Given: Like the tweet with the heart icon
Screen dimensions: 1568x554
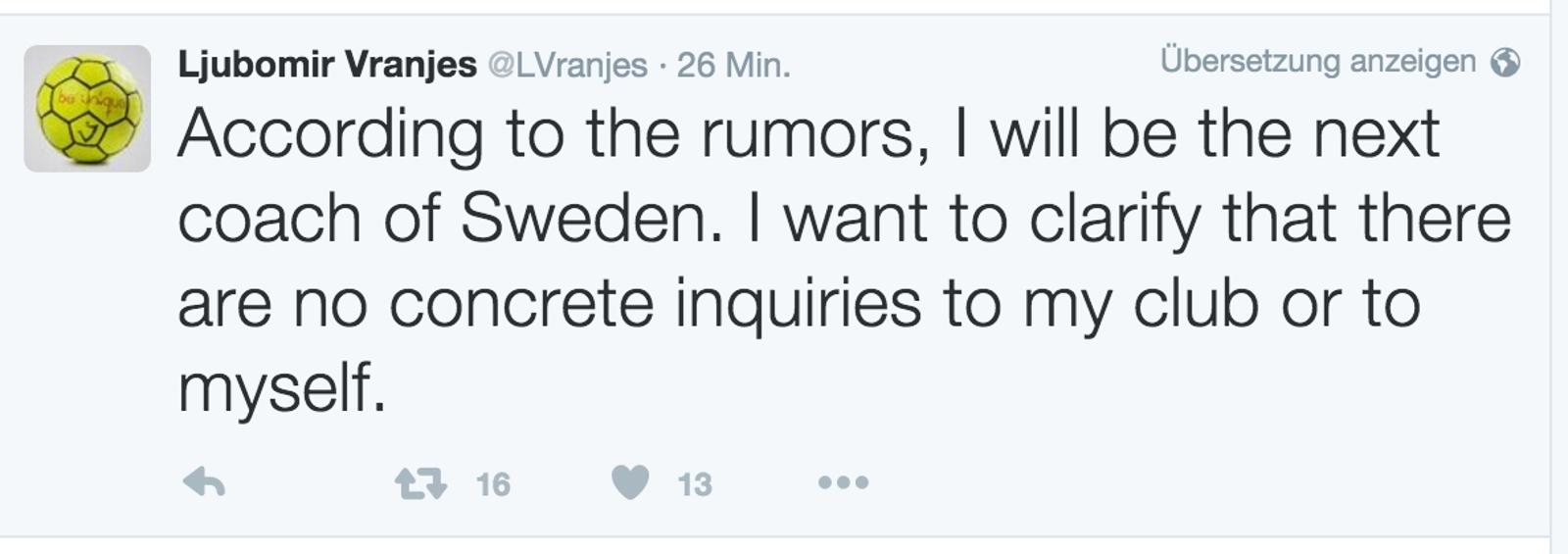Looking at the screenshot, I should point(630,482).
